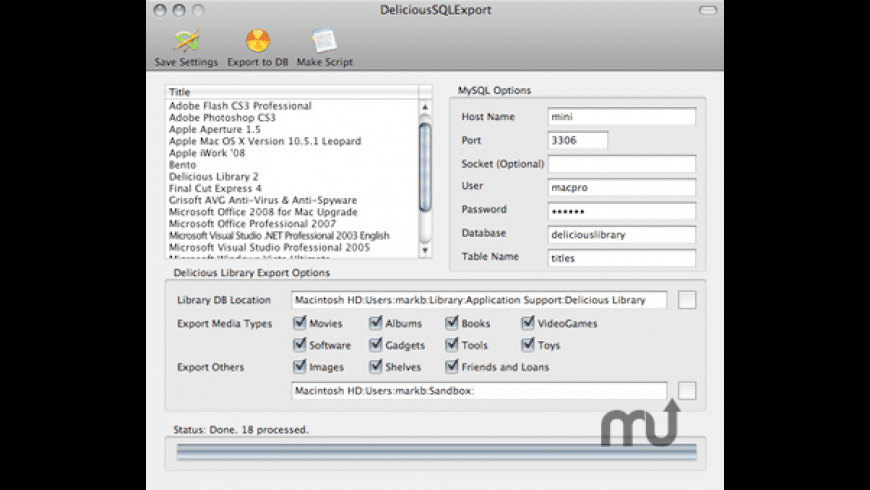Click the Host Name field

(x=621, y=117)
